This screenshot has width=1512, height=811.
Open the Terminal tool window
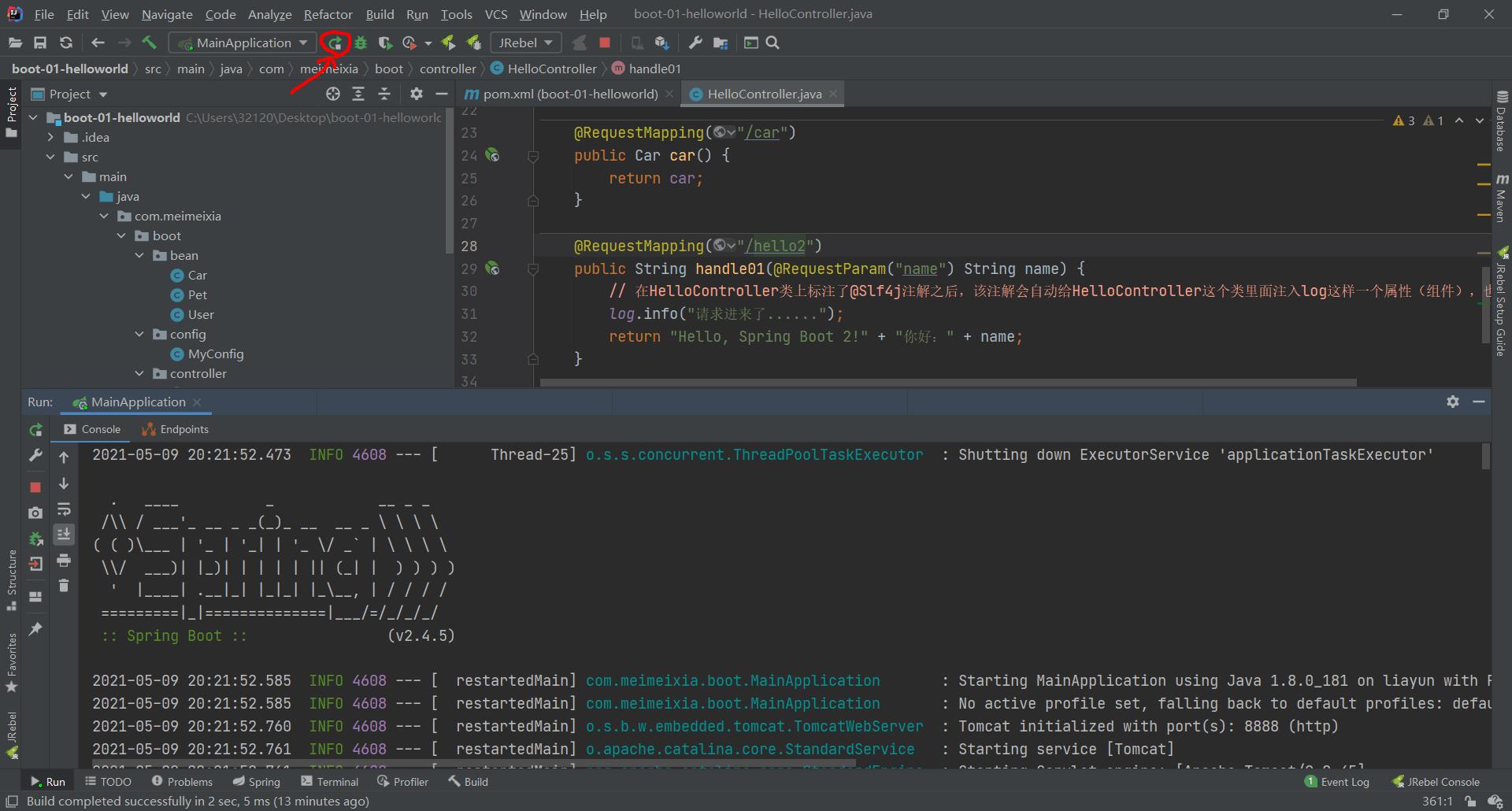[x=329, y=782]
